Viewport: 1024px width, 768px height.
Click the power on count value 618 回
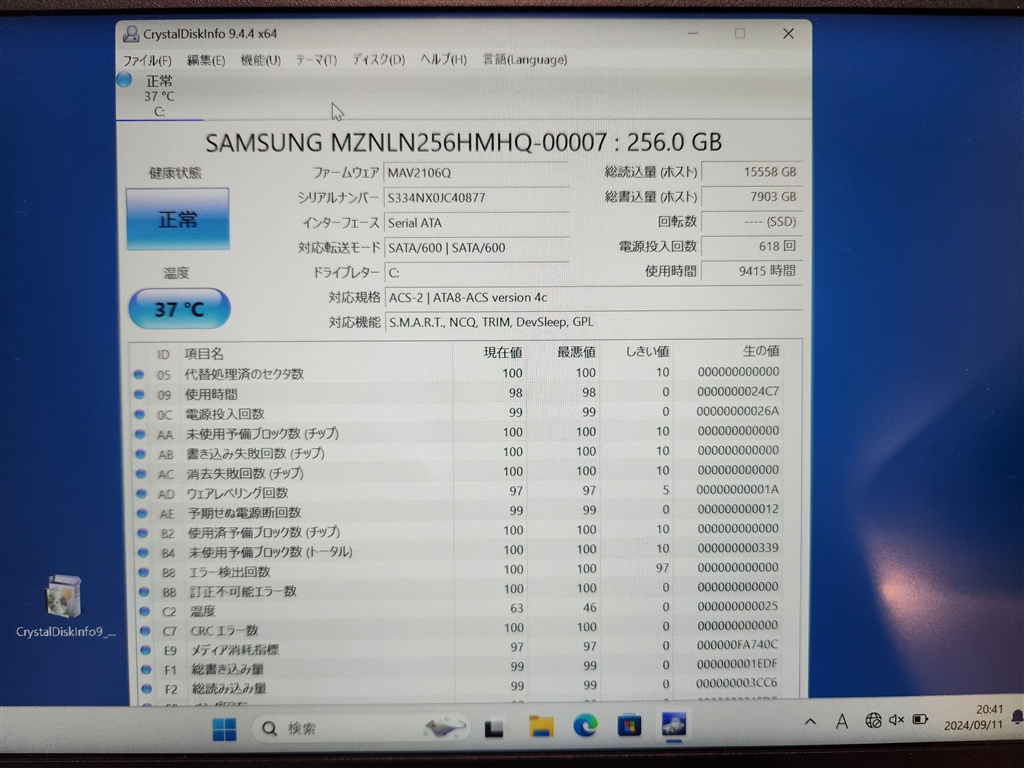751,246
